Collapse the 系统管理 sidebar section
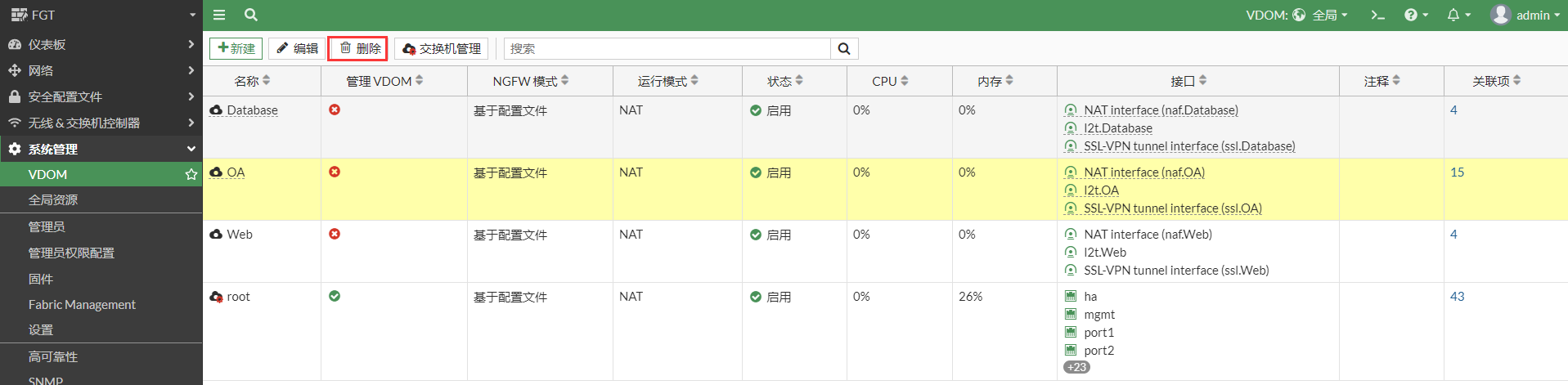Viewport: 1568px width, 385px height. [101, 149]
